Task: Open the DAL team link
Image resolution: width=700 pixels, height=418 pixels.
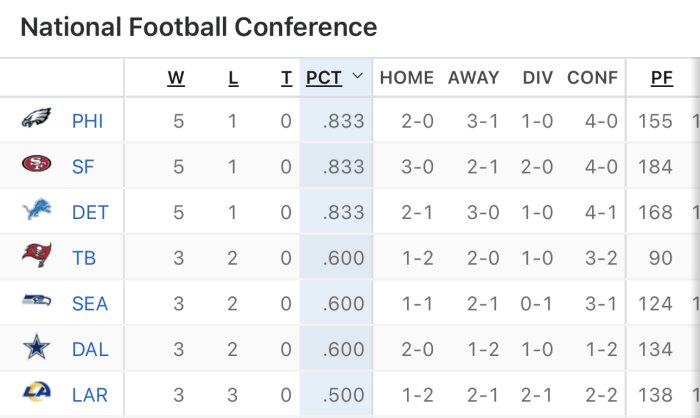Action: pyautogui.click(x=90, y=349)
